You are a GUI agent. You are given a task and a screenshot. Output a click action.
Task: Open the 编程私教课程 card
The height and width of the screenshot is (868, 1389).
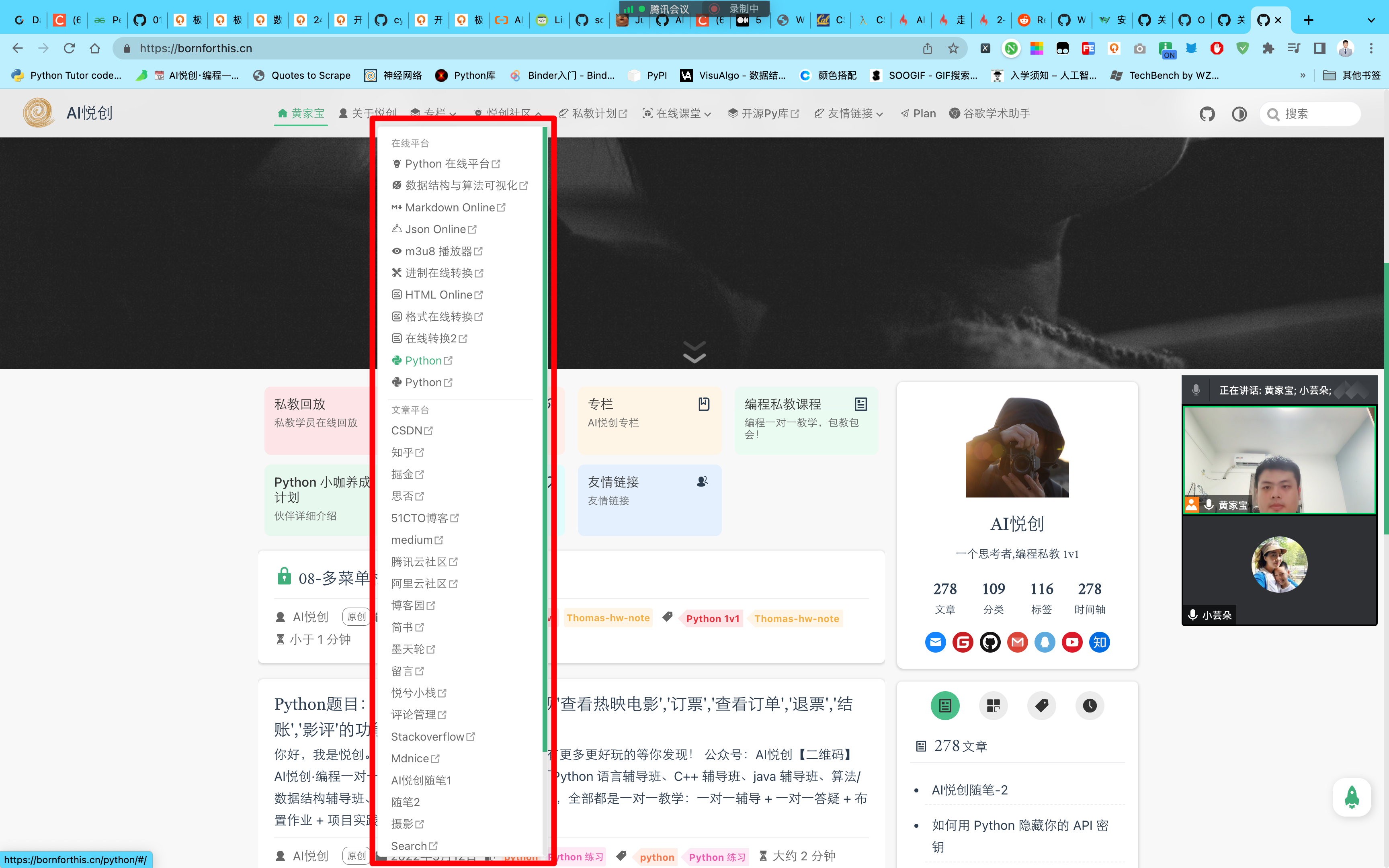(806, 420)
